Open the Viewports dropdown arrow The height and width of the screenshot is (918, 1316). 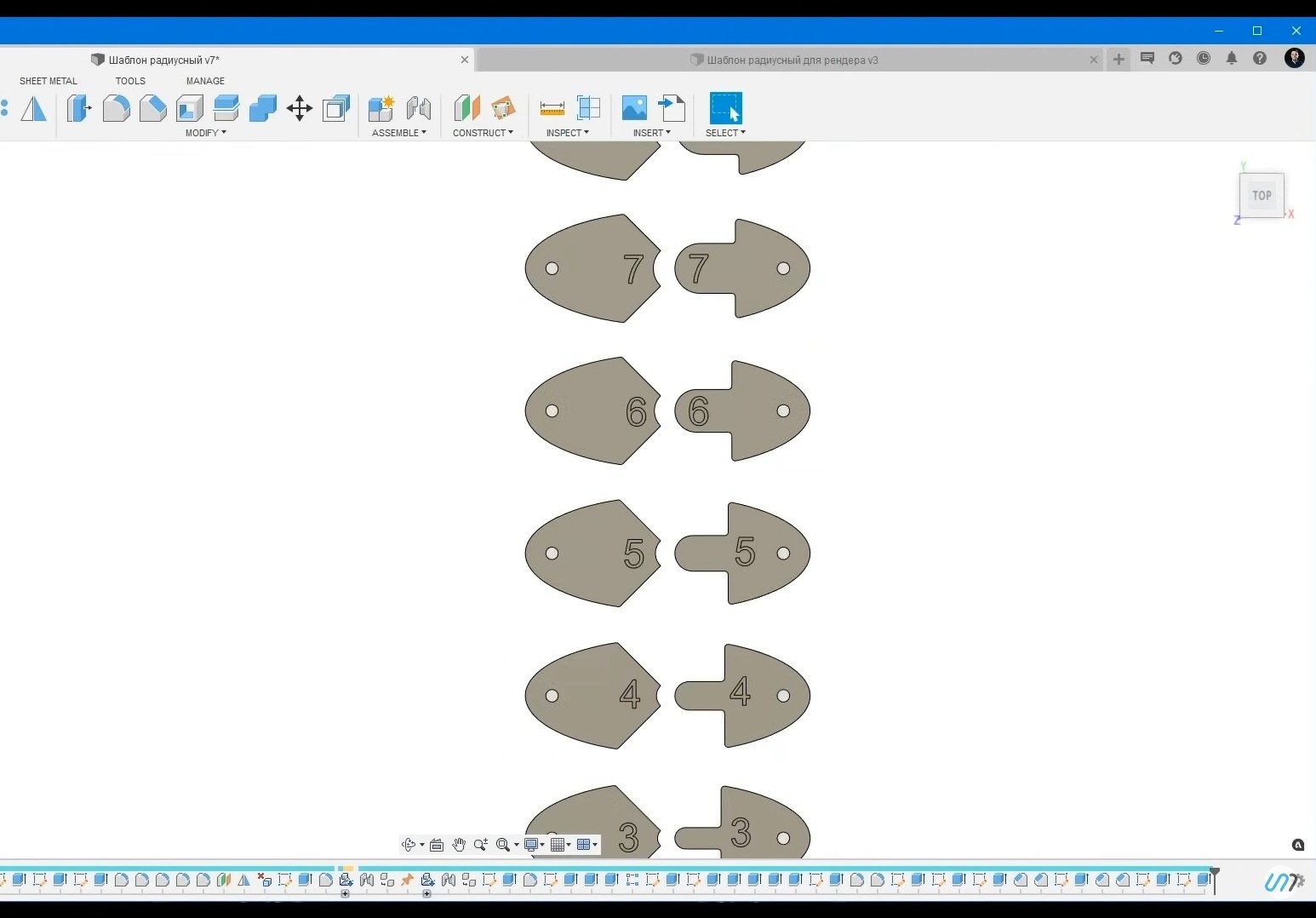coord(595,846)
